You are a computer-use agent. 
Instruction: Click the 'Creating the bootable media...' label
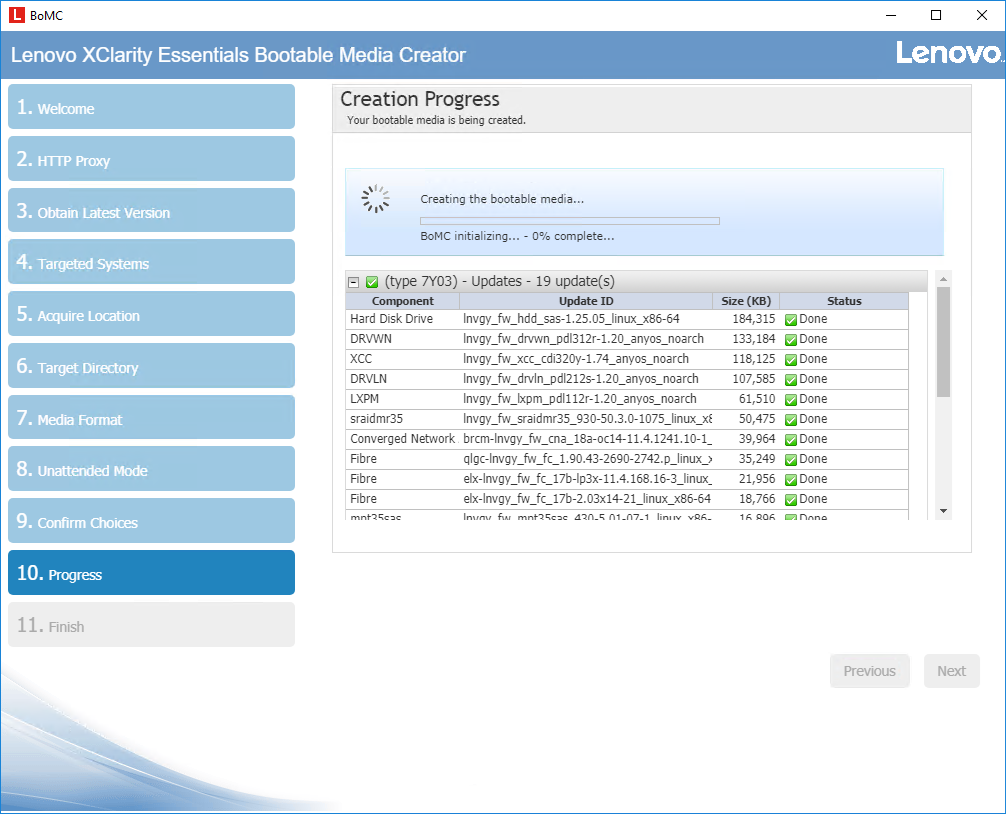[x=502, y=199]
